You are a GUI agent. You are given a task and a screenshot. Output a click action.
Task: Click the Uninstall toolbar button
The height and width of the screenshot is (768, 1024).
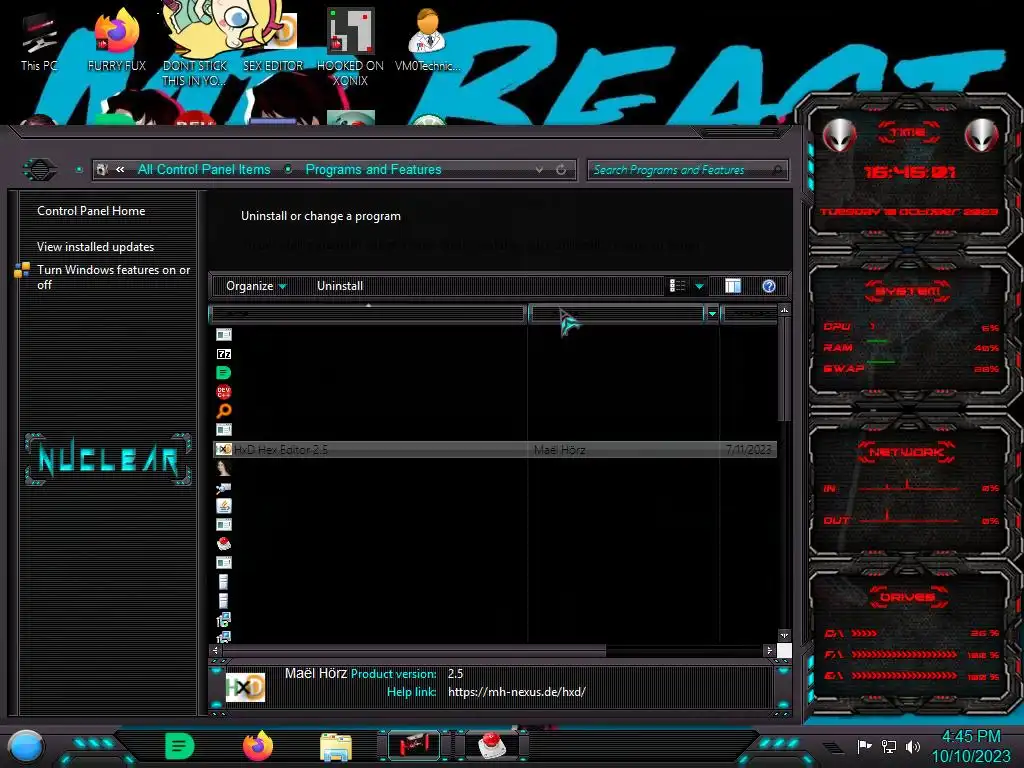click(340, 286)
